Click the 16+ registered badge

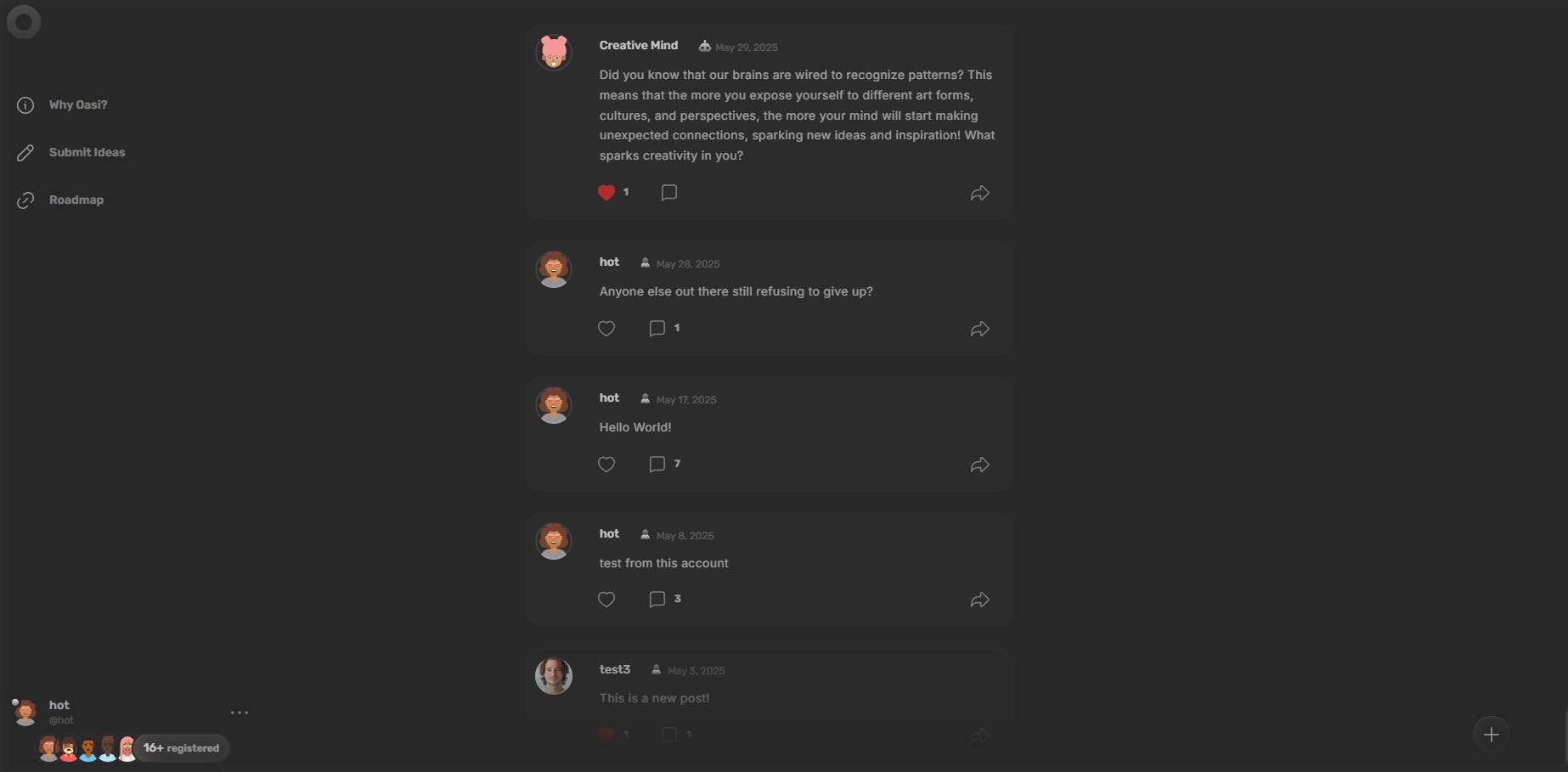(182, 748)
